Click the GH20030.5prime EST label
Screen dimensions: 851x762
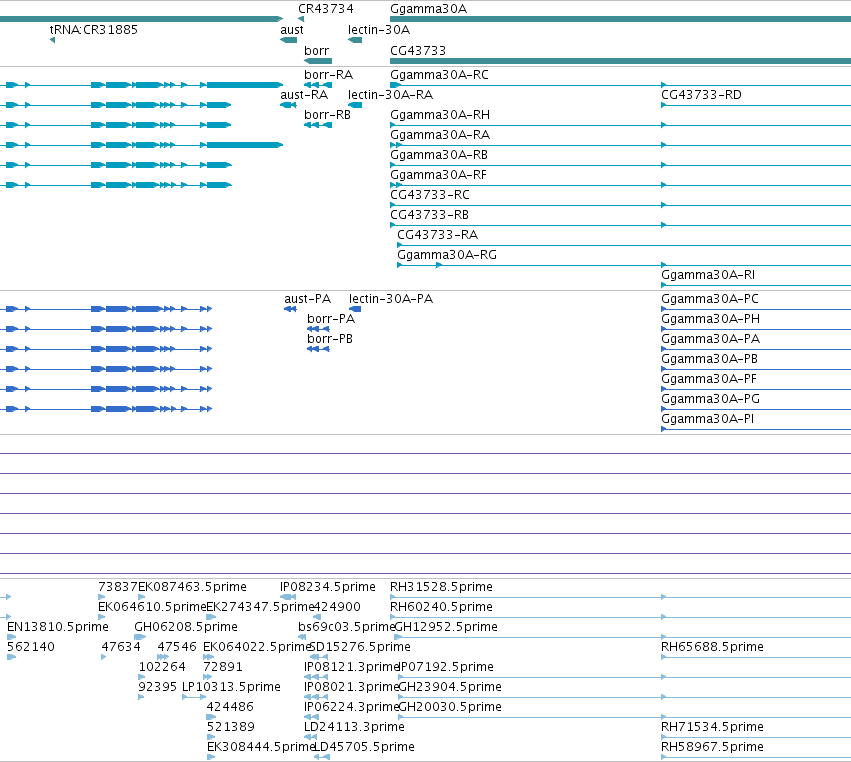pyautogui.click(x=450, y=707)
